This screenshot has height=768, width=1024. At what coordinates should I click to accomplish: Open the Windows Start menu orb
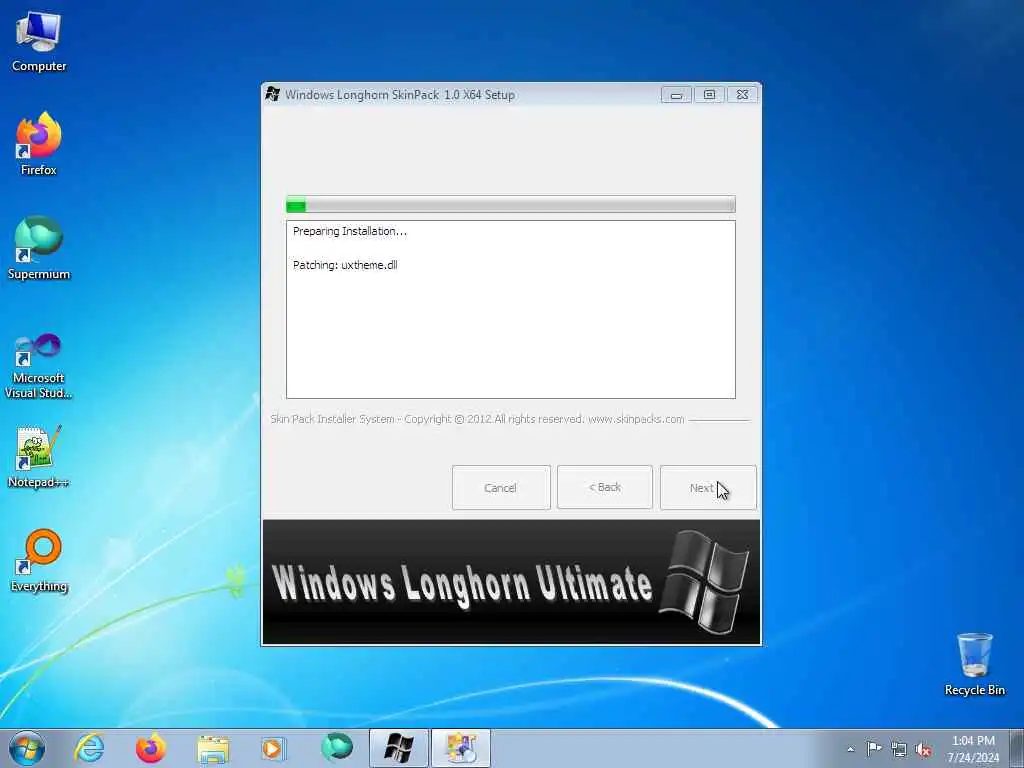pos(27,748)
